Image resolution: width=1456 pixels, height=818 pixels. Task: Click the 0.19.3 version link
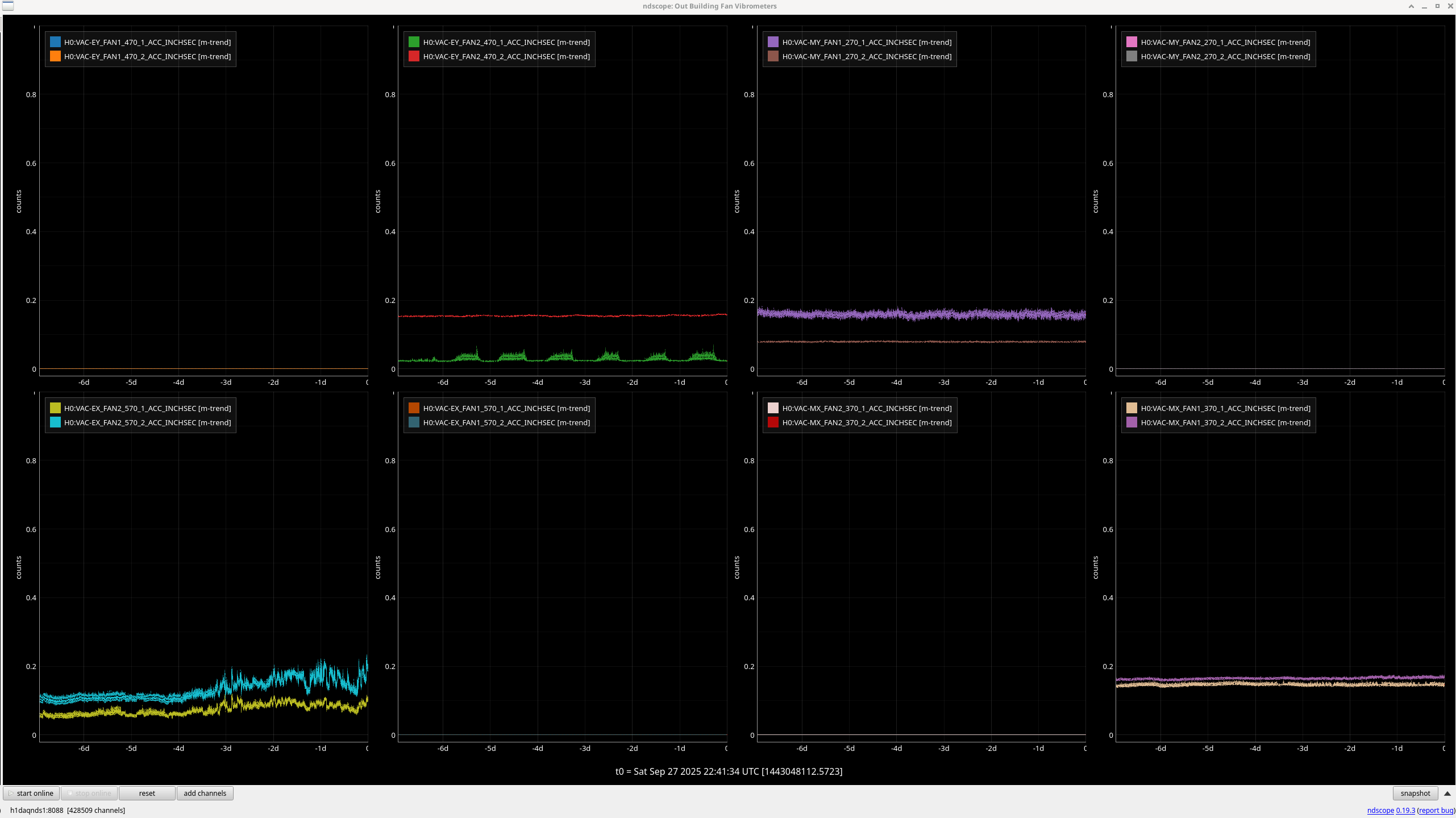[x=1405, y=810]
